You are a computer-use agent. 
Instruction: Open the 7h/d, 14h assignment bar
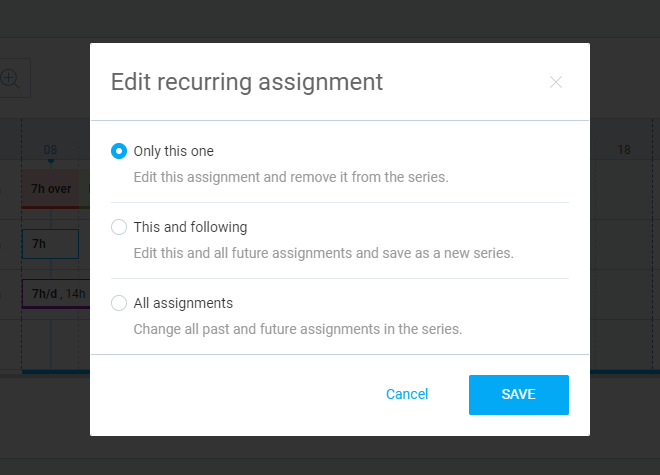[56, 294]
